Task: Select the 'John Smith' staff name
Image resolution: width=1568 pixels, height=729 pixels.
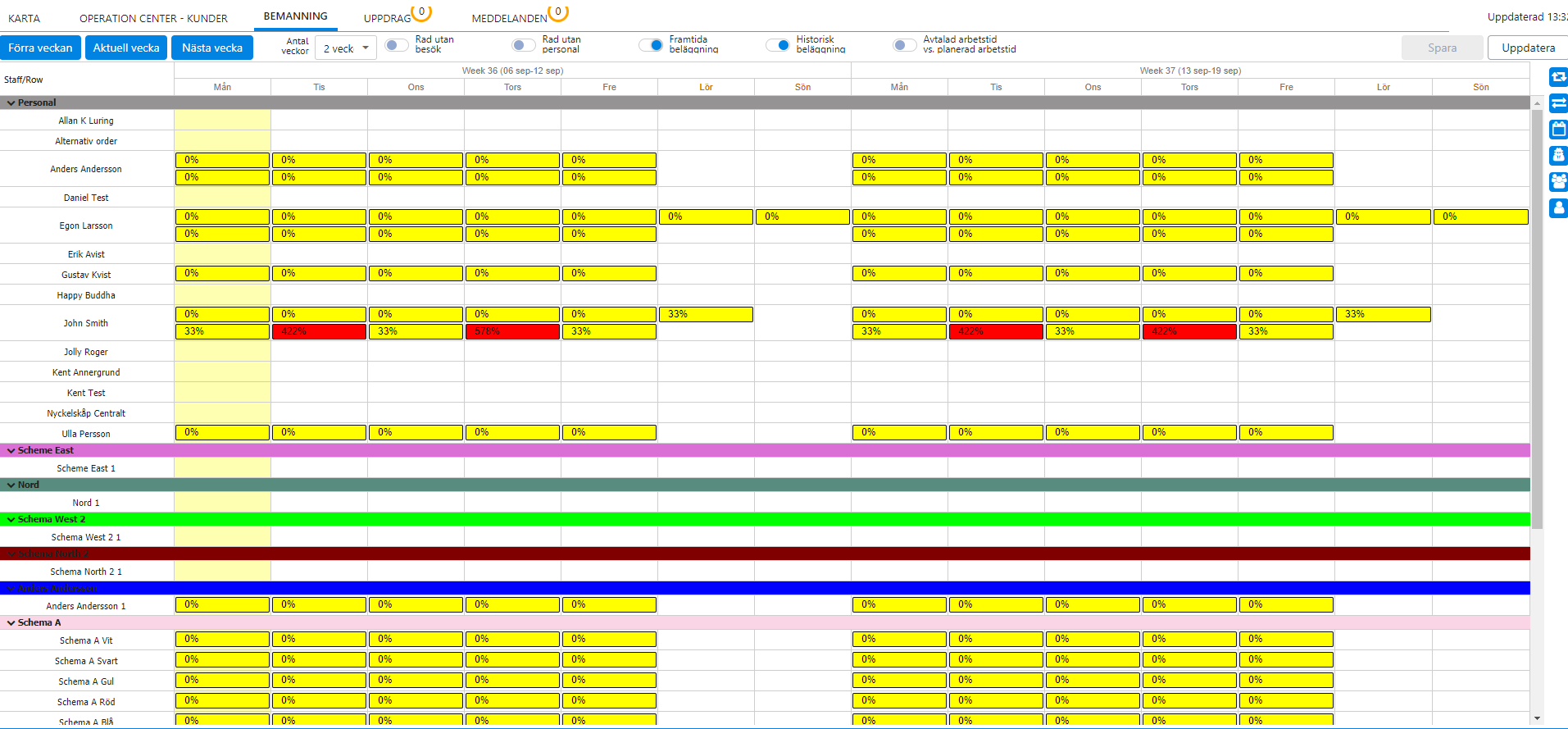Action: (x=86, y=323)
